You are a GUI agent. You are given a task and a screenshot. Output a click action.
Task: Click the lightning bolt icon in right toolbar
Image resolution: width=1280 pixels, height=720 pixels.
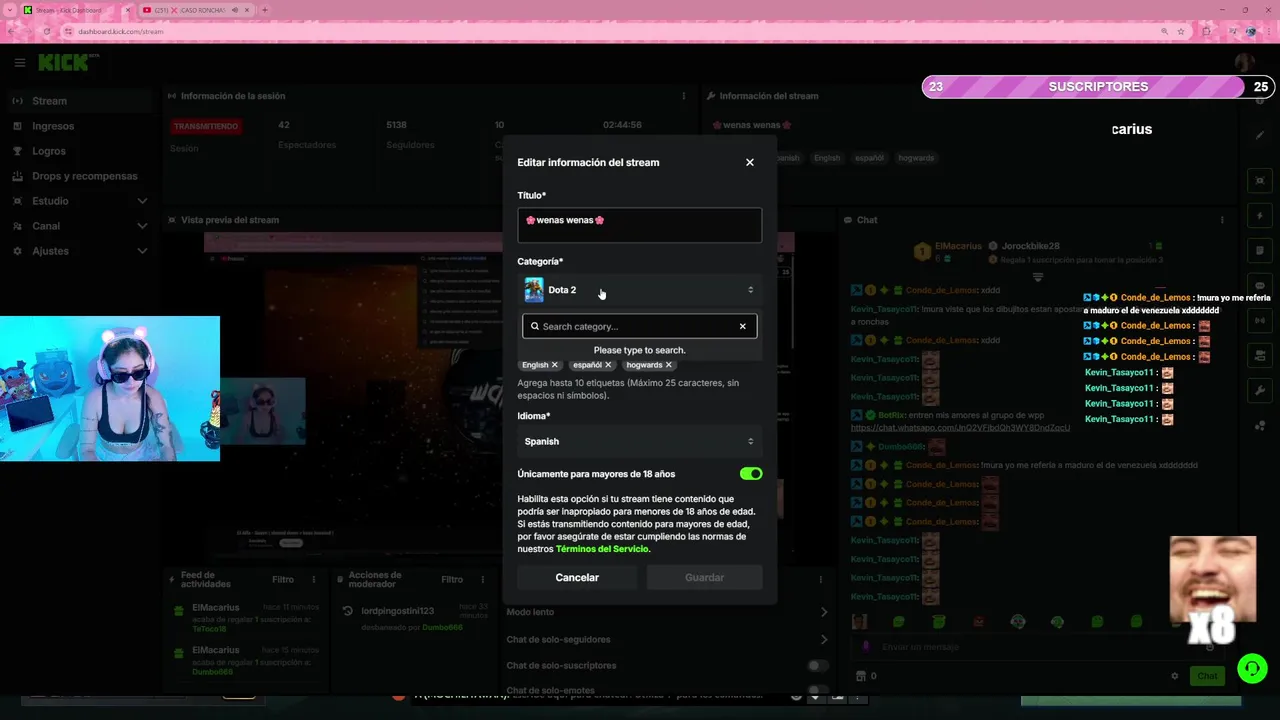(1260, 215)
